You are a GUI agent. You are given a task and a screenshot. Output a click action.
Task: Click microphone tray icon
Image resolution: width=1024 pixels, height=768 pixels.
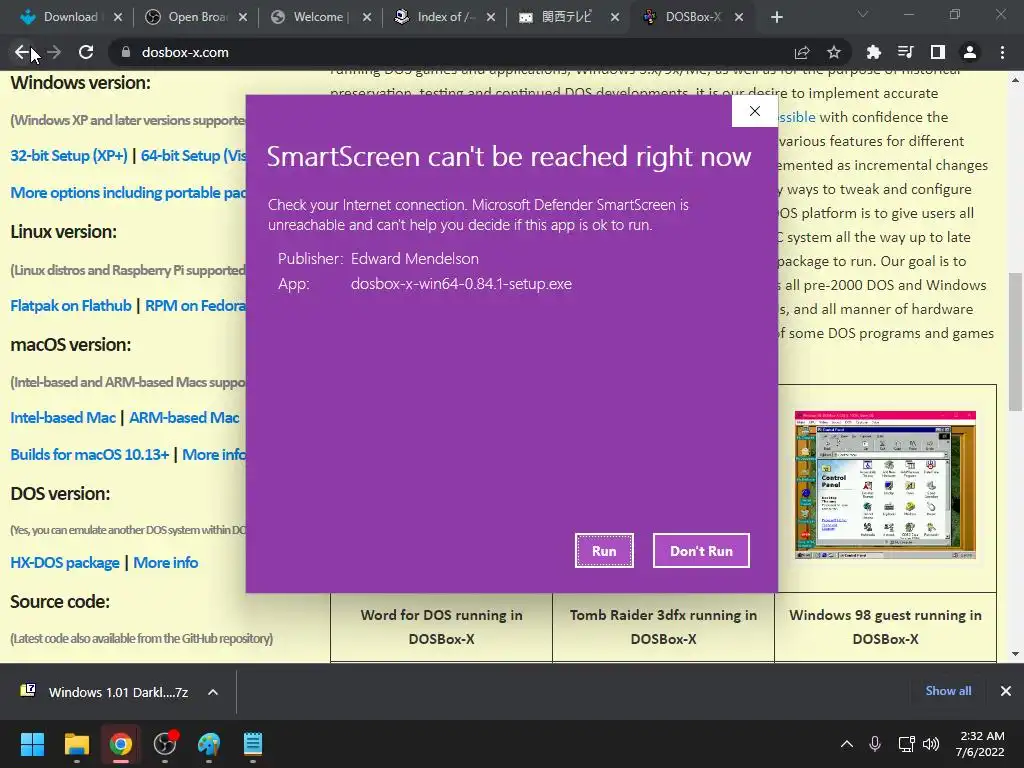tap(875, 744)
